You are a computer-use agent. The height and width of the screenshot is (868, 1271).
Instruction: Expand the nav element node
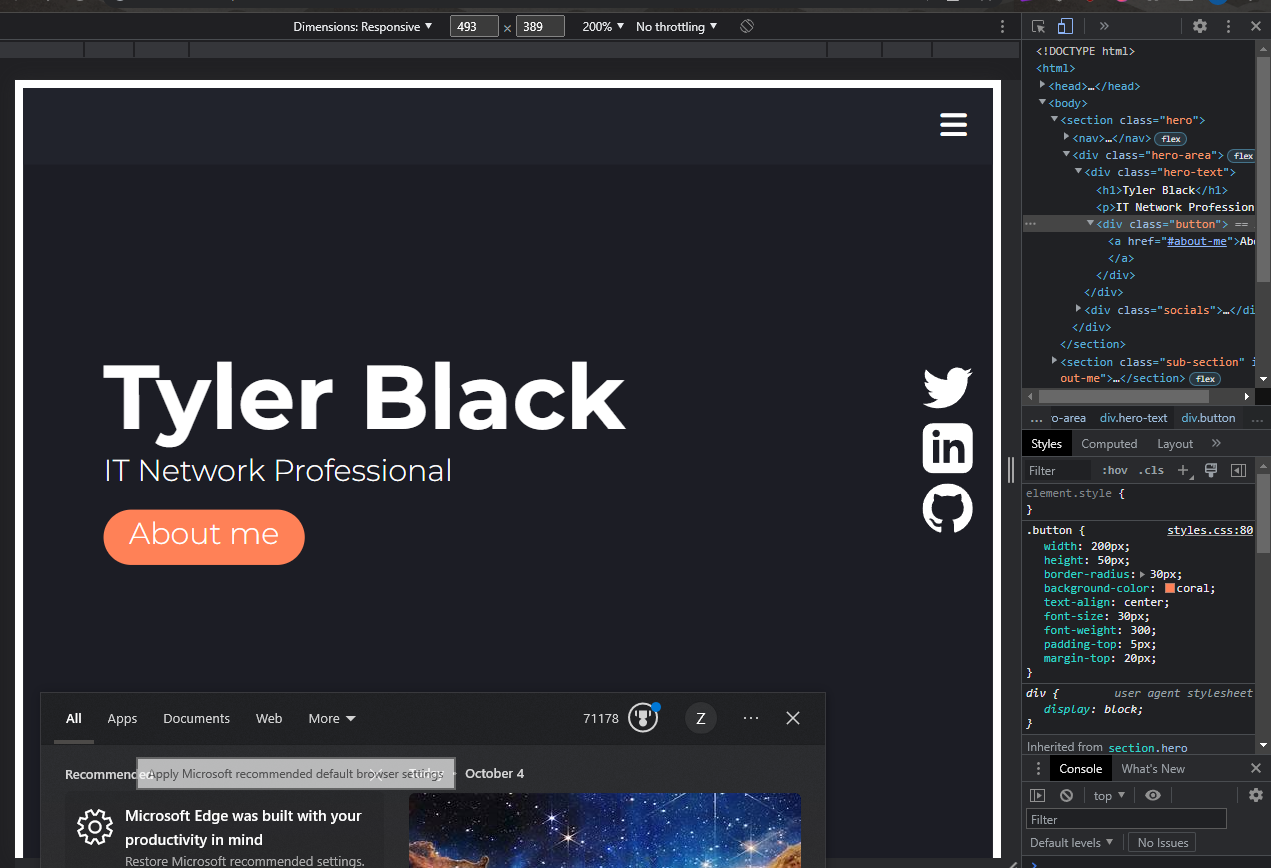tap(1067, 137)
